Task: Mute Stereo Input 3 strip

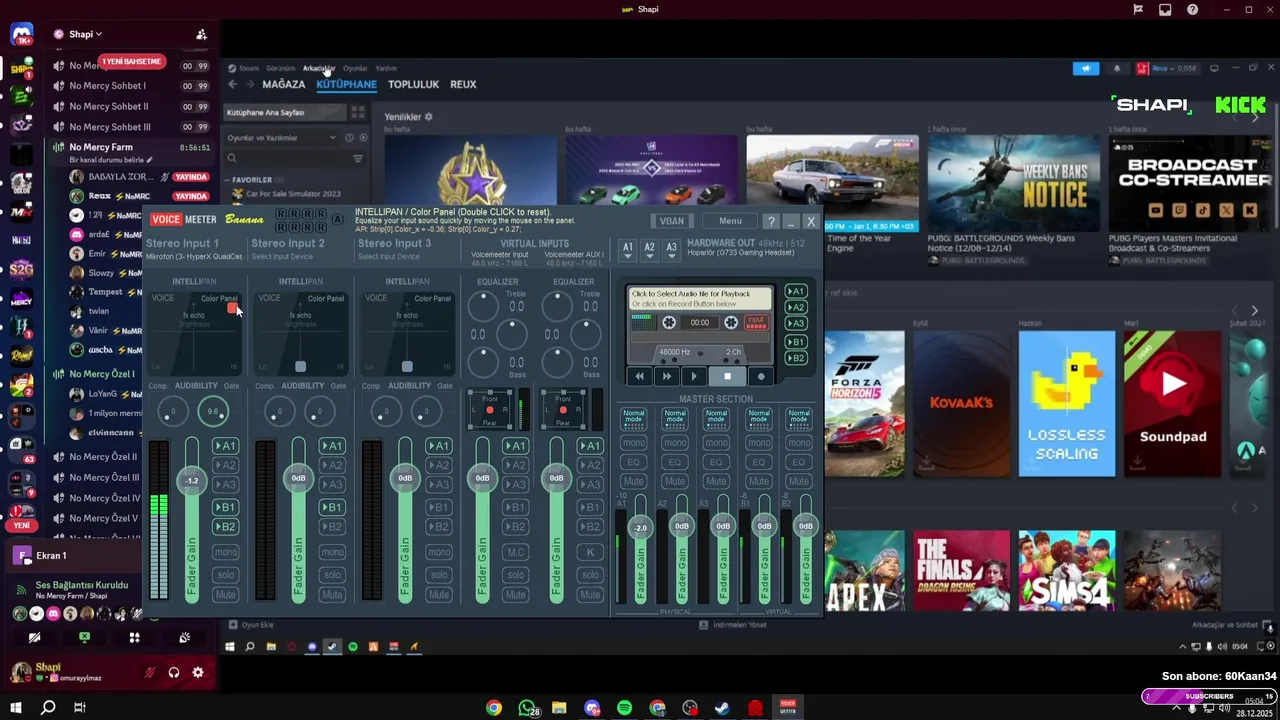Action: pos(439,595)
